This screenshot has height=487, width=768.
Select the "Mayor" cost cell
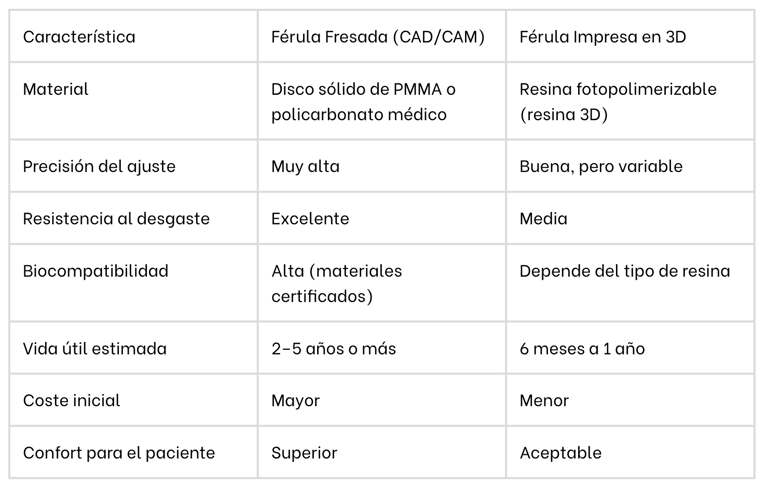click(296, 401)
